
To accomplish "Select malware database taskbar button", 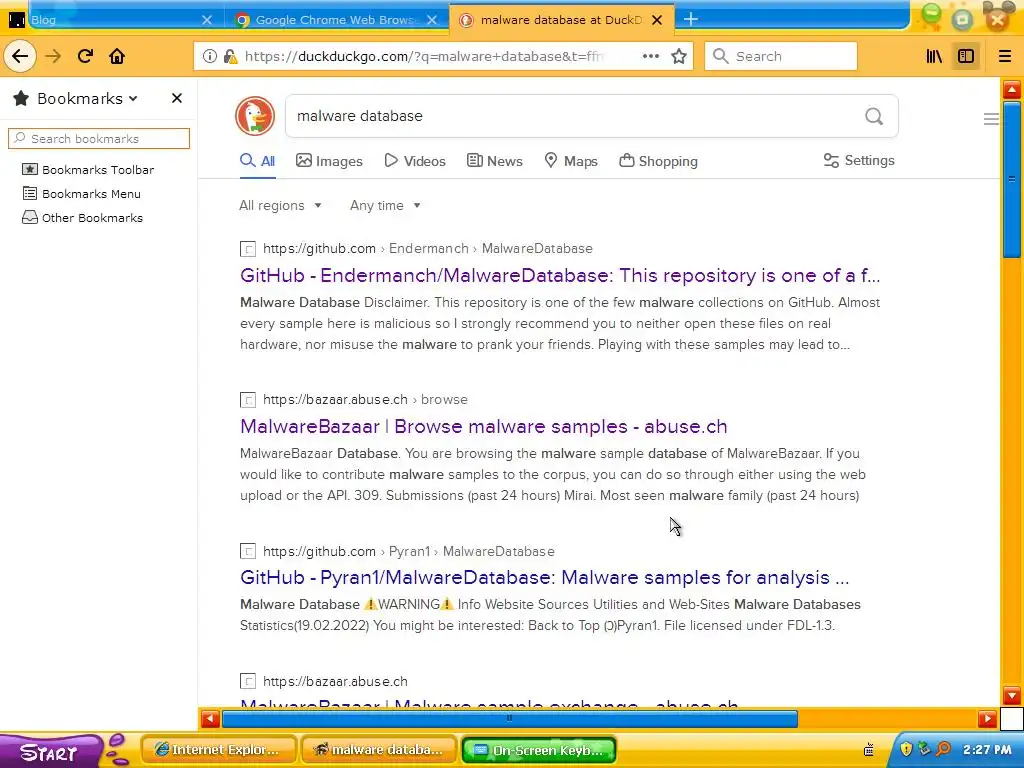I will (x=378, y=750).
